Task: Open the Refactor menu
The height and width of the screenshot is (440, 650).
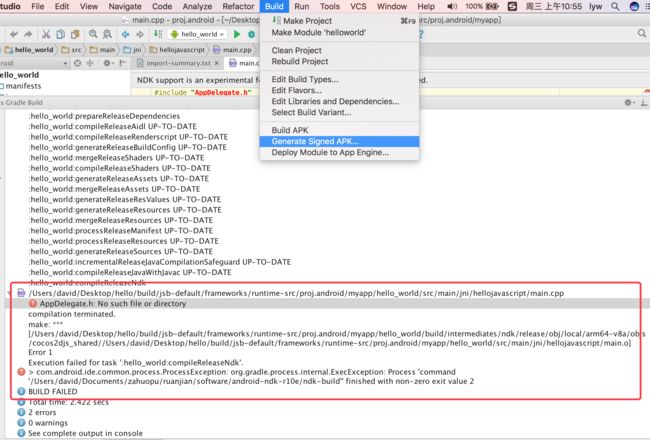Action: [x=238, y=6]
